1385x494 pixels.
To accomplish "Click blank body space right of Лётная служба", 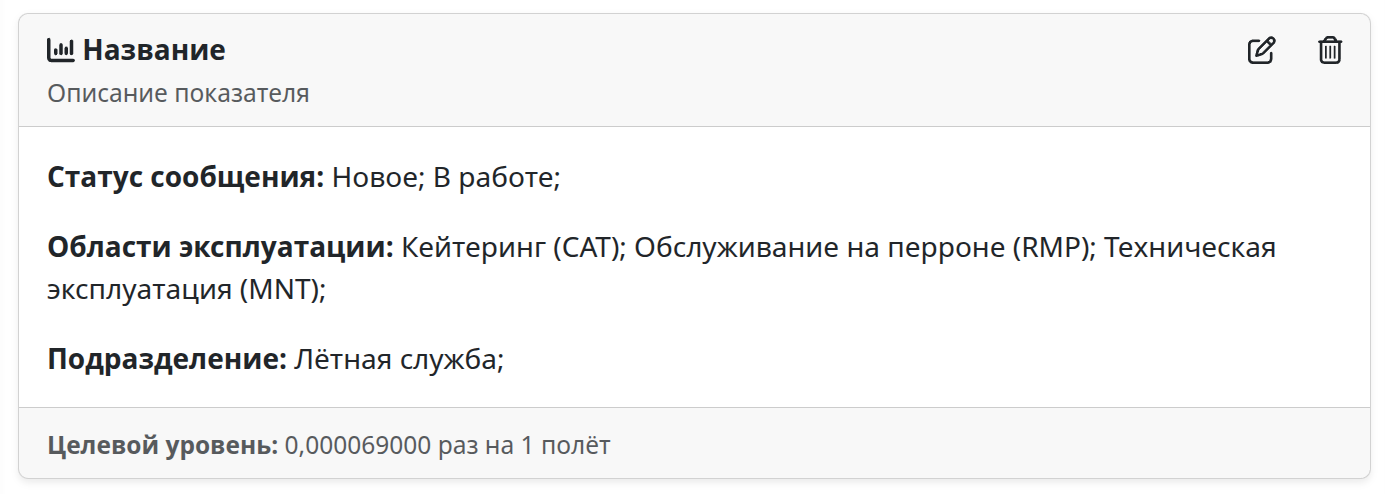I will [x=900, y=359].
